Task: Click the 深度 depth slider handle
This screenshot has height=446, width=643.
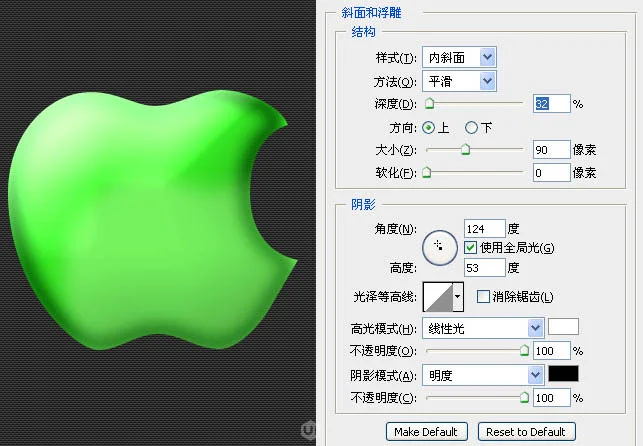Action: (x=429, y=103)
